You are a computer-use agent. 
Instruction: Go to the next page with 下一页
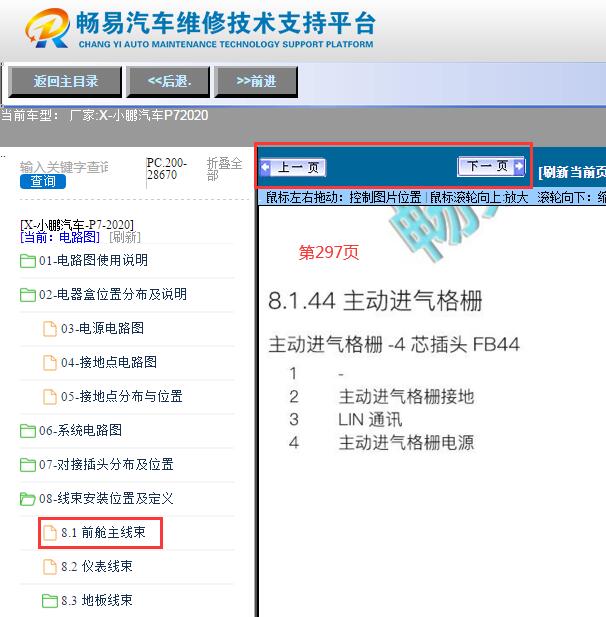coord(491,166)
